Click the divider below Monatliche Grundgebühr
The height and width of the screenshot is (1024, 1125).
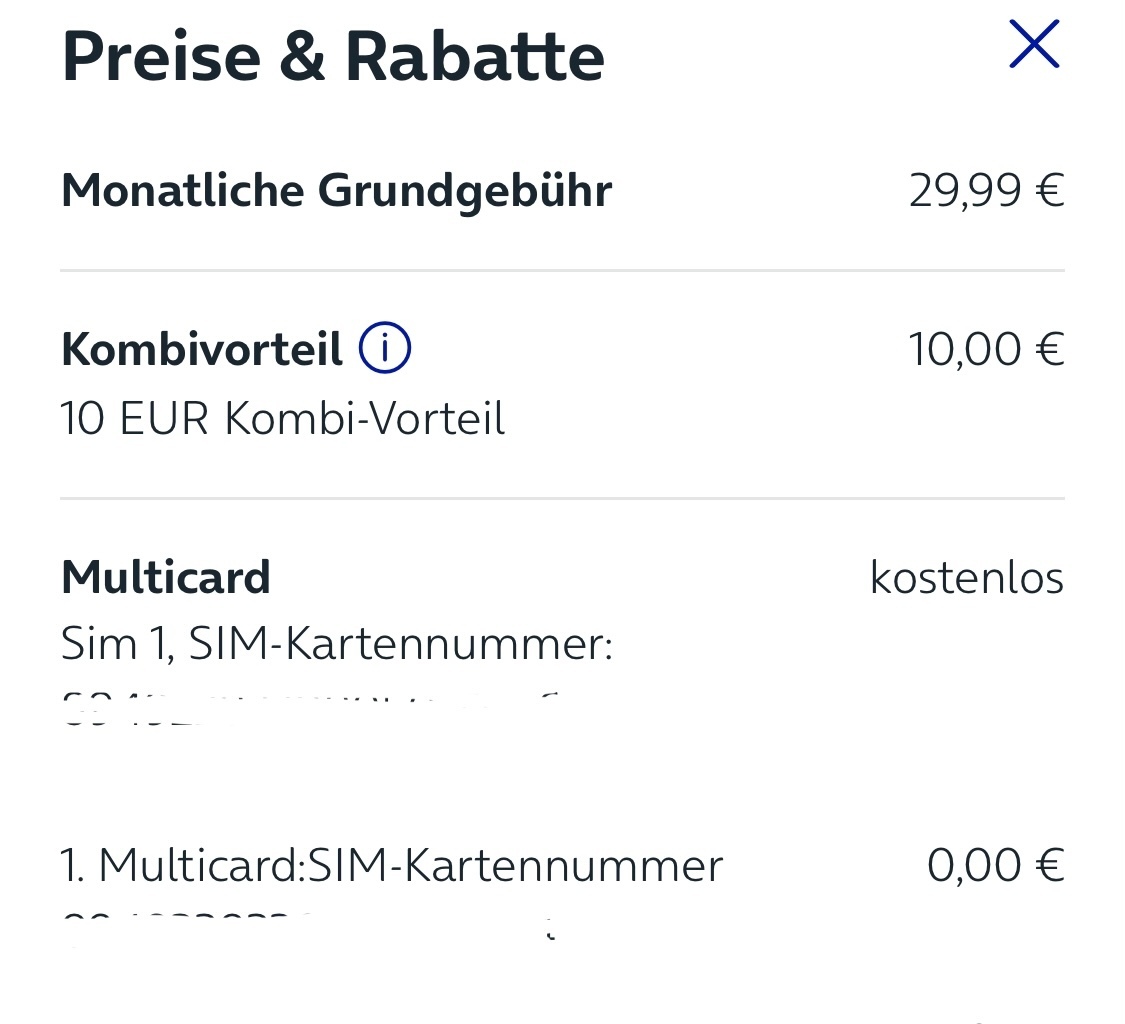click(x=562, y=271)
